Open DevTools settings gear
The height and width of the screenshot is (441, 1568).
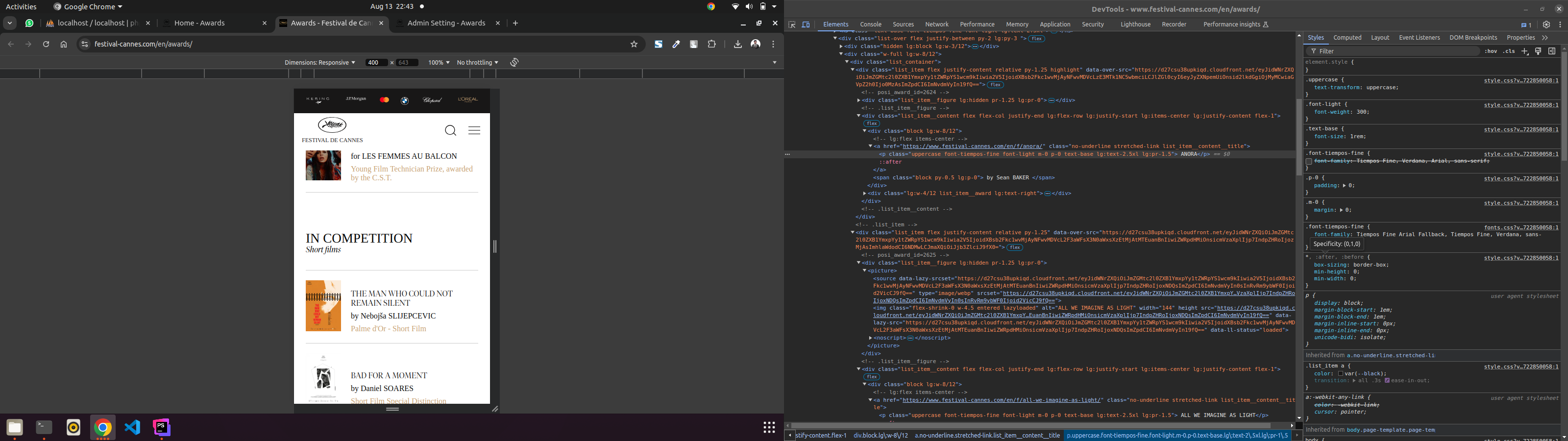pos(1546,25)
